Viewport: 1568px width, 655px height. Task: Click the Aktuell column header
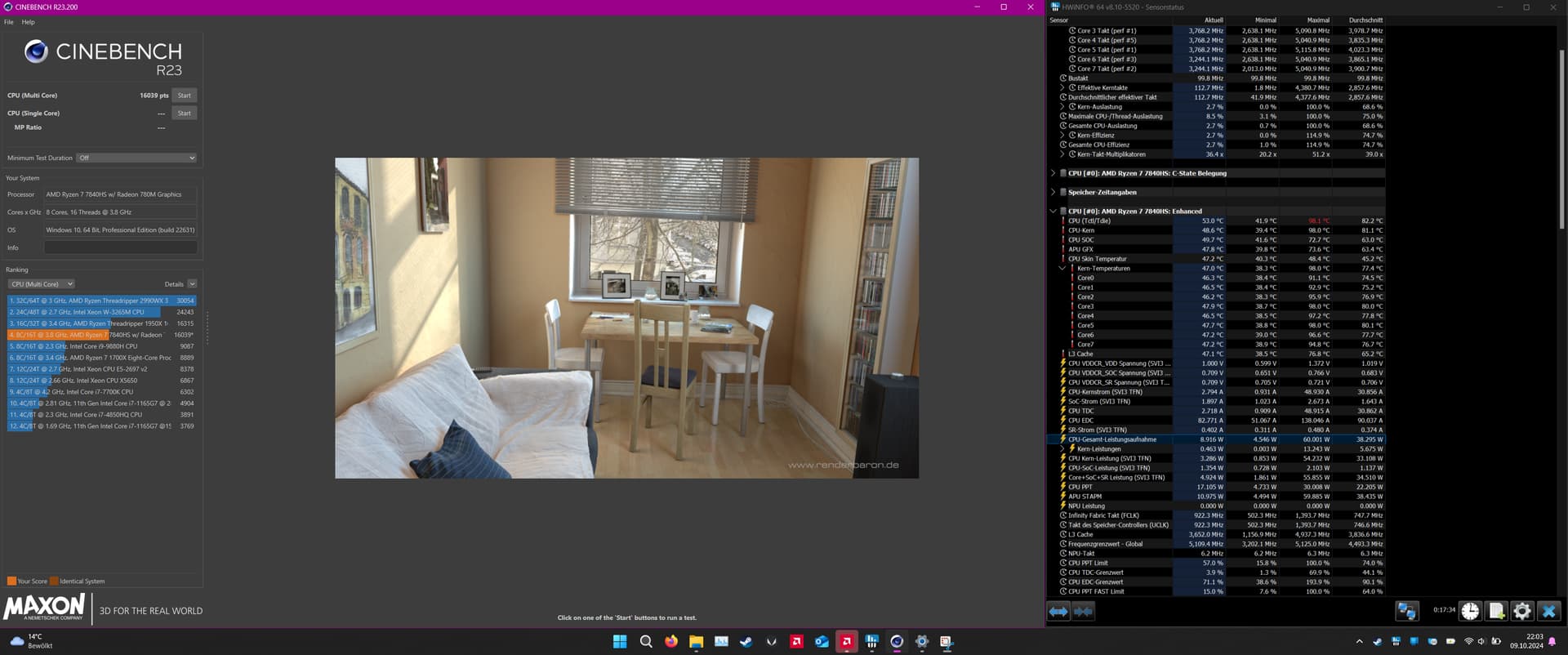[x=1199, y=20]
